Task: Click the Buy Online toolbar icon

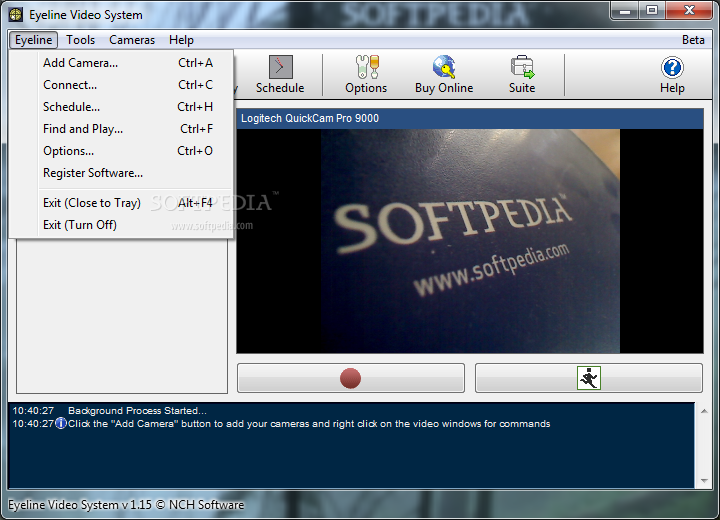Action: pos(444,75)
